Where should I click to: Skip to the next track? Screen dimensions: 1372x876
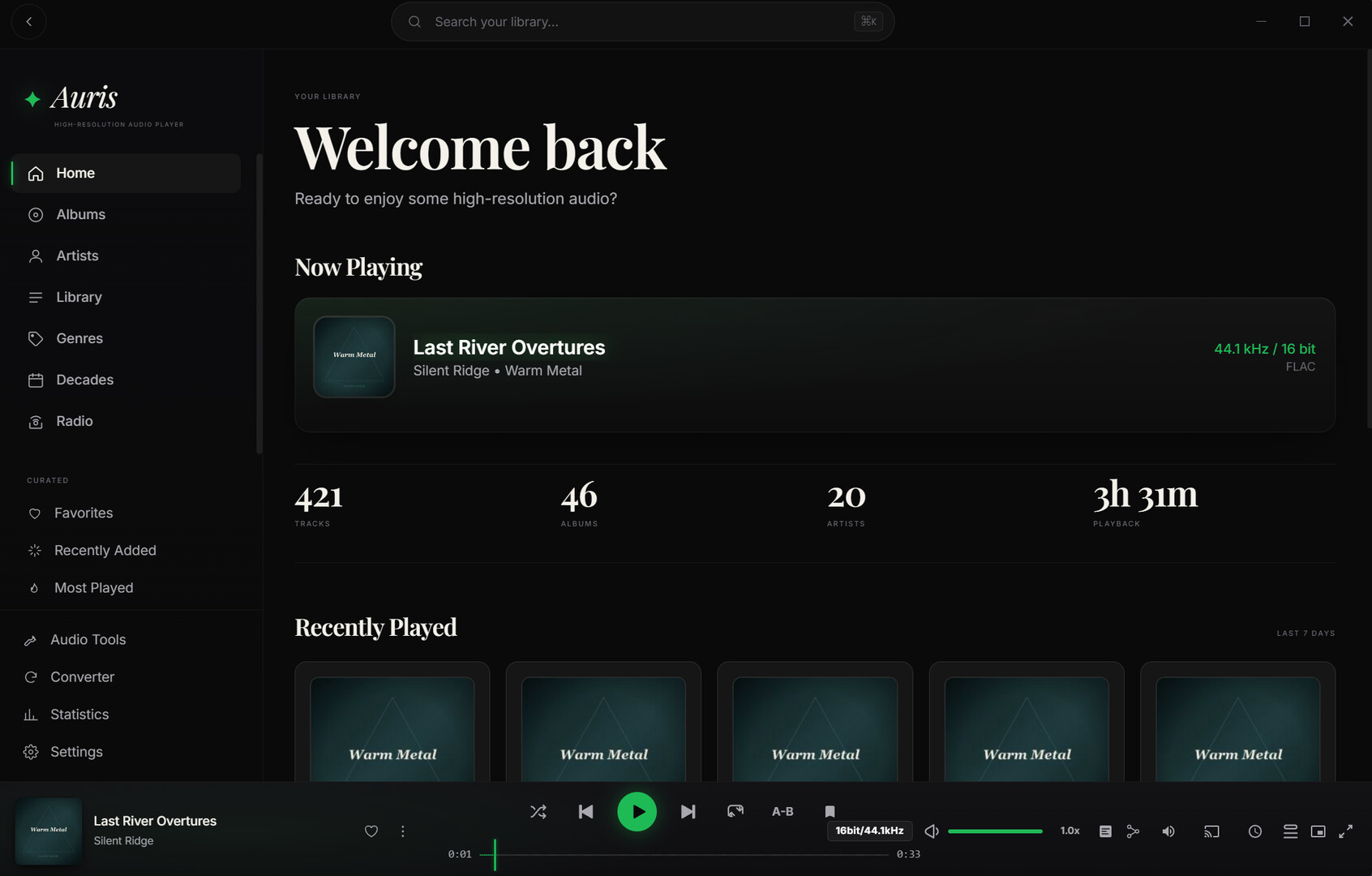tap(688, 811)
